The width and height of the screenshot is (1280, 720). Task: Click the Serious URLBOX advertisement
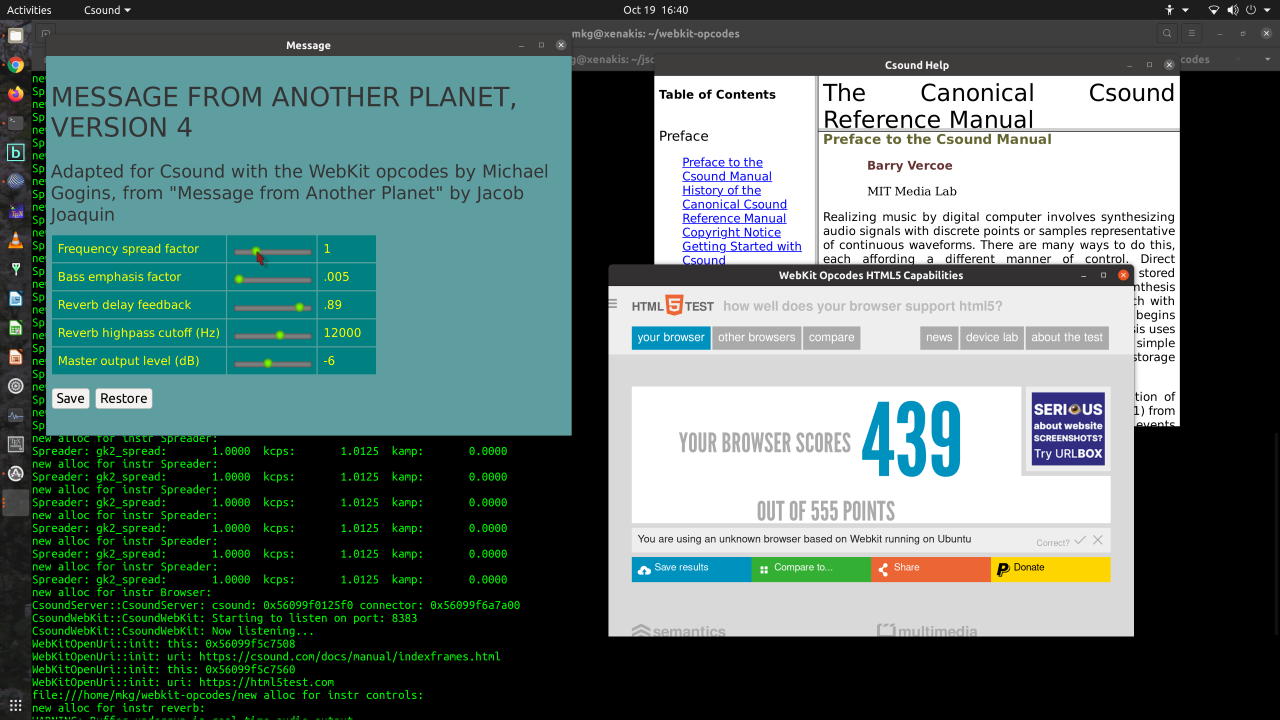(x=1068, y=428)
